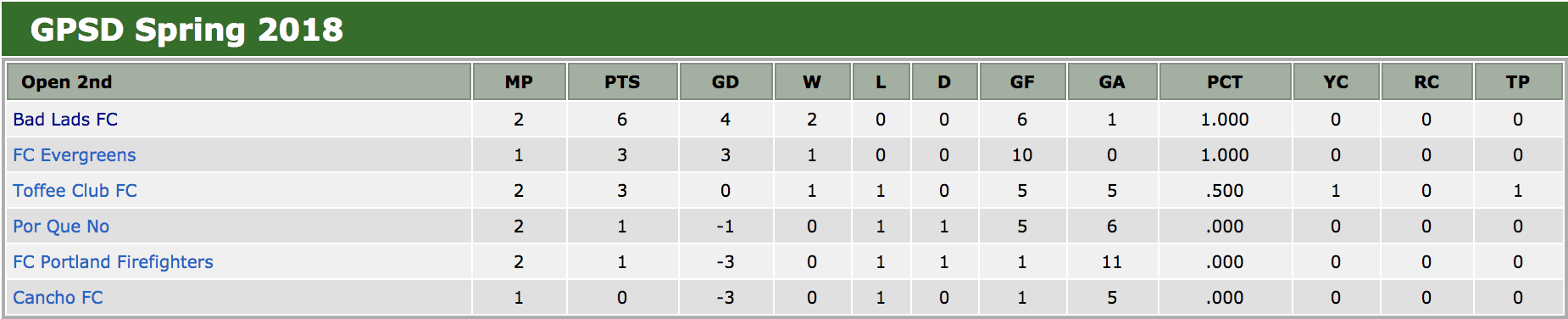Click the D column header

(944, 82)
